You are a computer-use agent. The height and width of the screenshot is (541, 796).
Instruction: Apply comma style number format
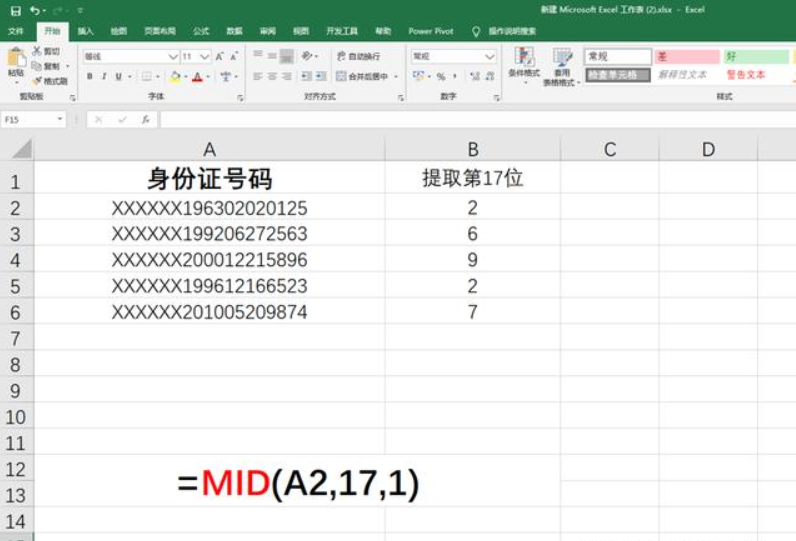(x=455, y=77)
